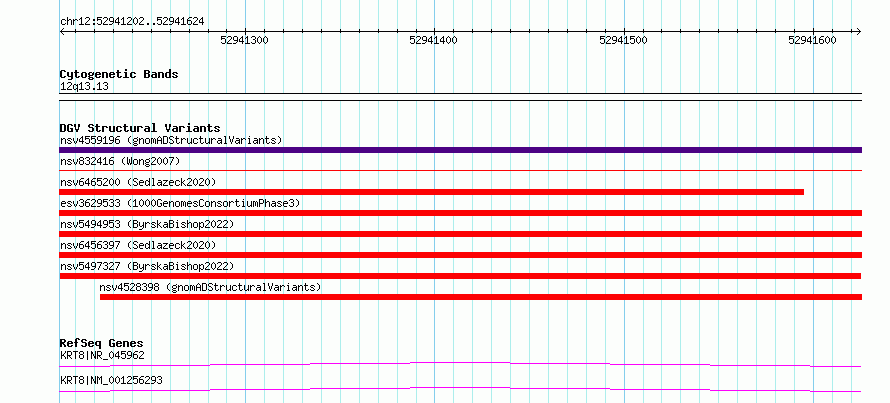This screenshot has width=890, height=403.
Task: Click the right arrowhead of the ruler
Action: coord(859,31)
